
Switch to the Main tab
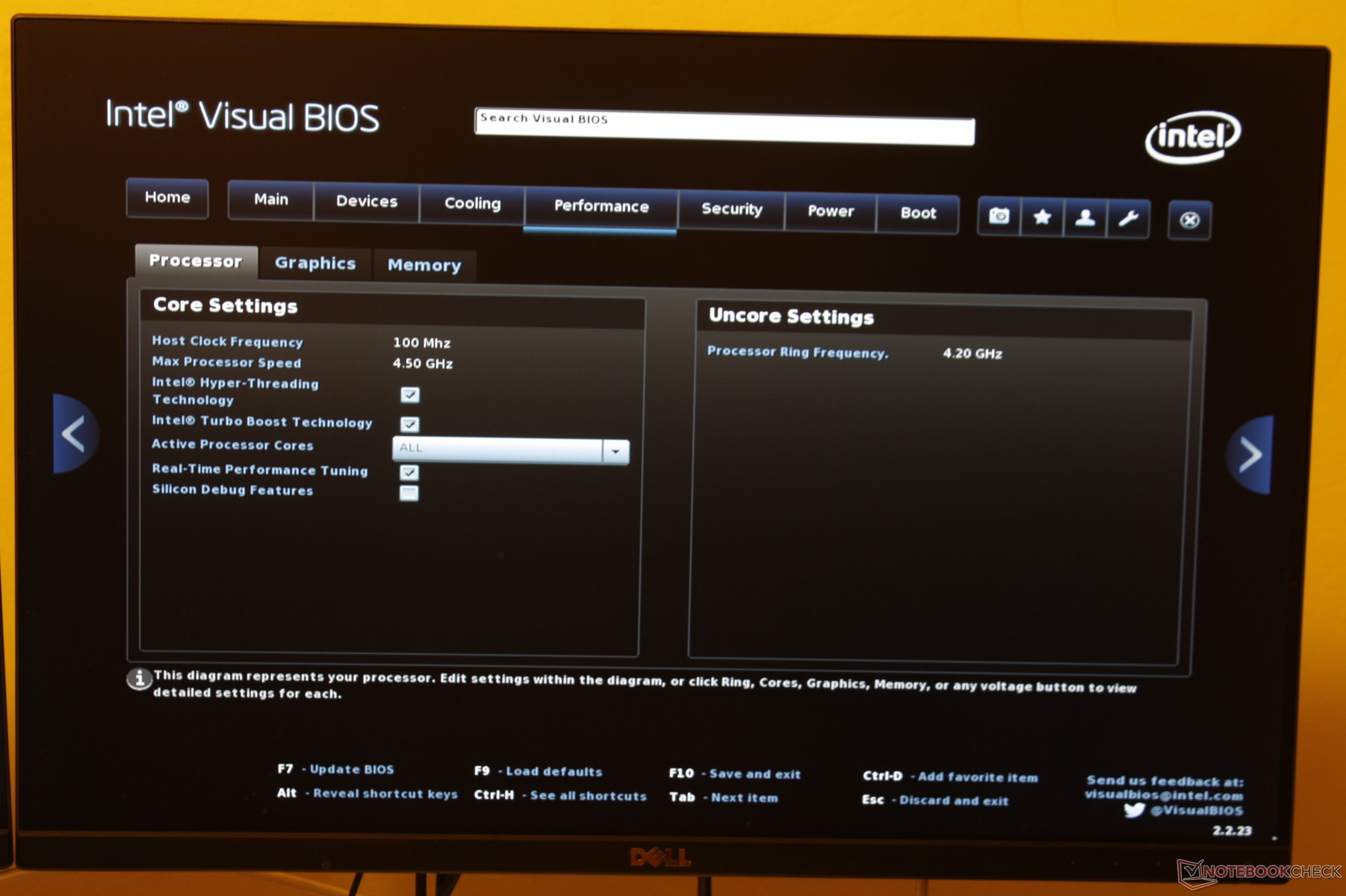[x=270, y=199]
